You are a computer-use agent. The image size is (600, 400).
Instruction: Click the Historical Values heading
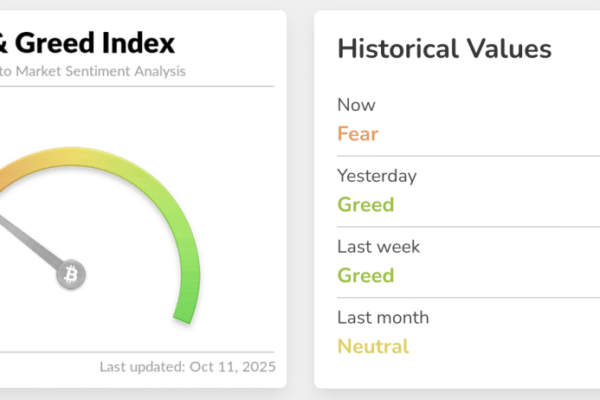point(444,47)
